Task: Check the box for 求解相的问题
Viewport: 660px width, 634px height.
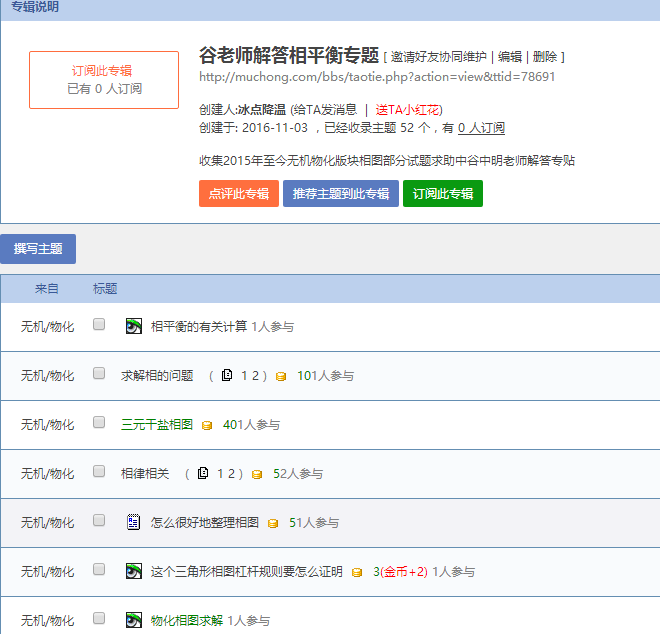Action: click(99, 373)
